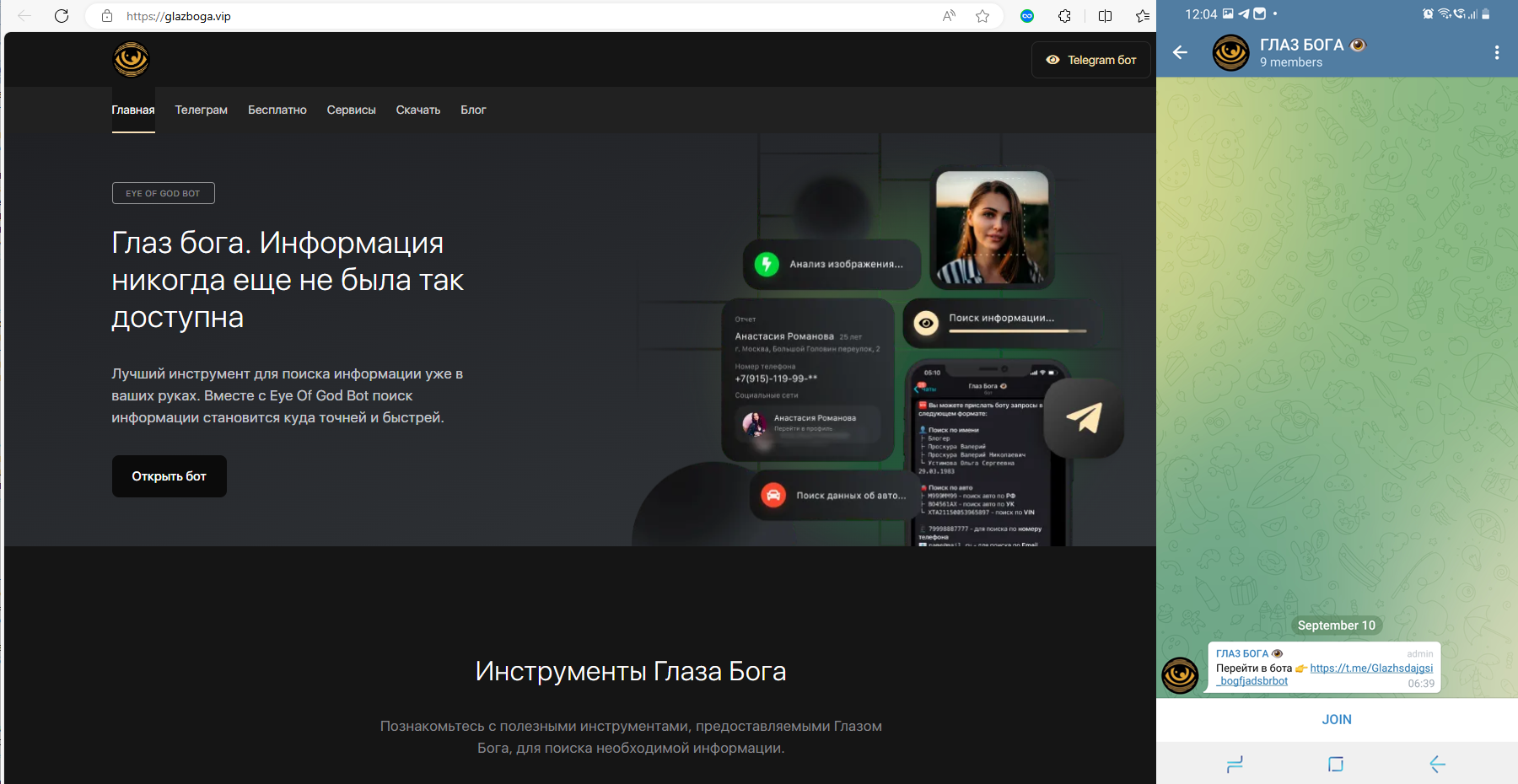The width and height of the screenshot is (1518, 784).
Task: Join the ГЛАЗ БОГА Telegram channel
Action: 1337,719
